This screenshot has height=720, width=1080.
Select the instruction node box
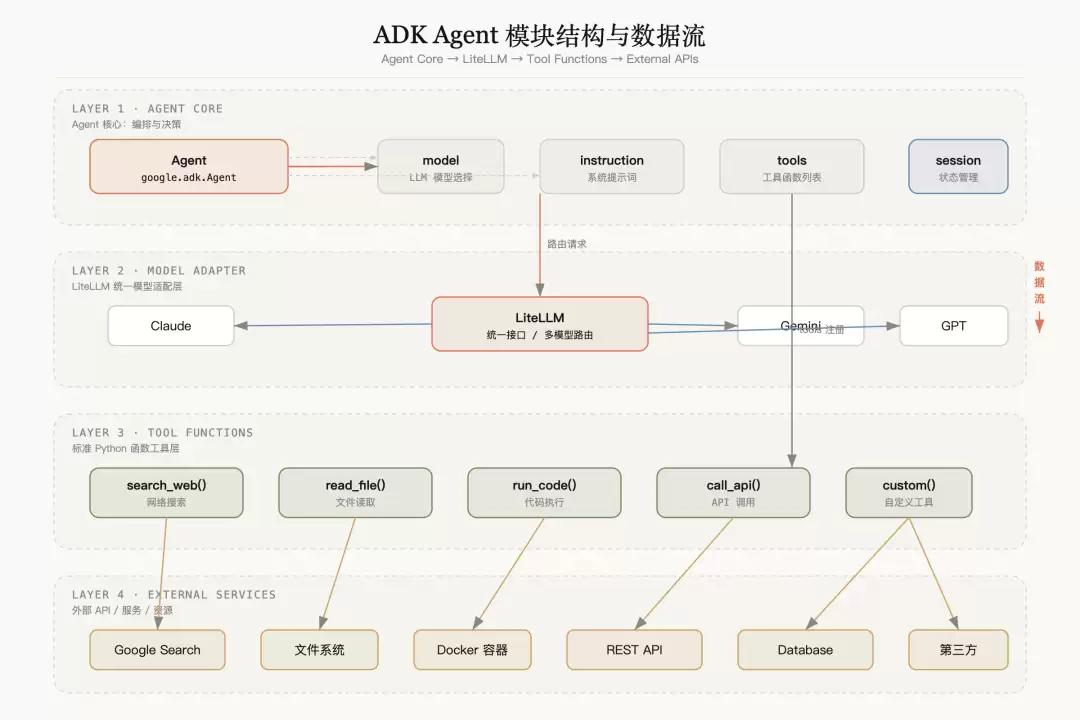(x=612, y=167)
